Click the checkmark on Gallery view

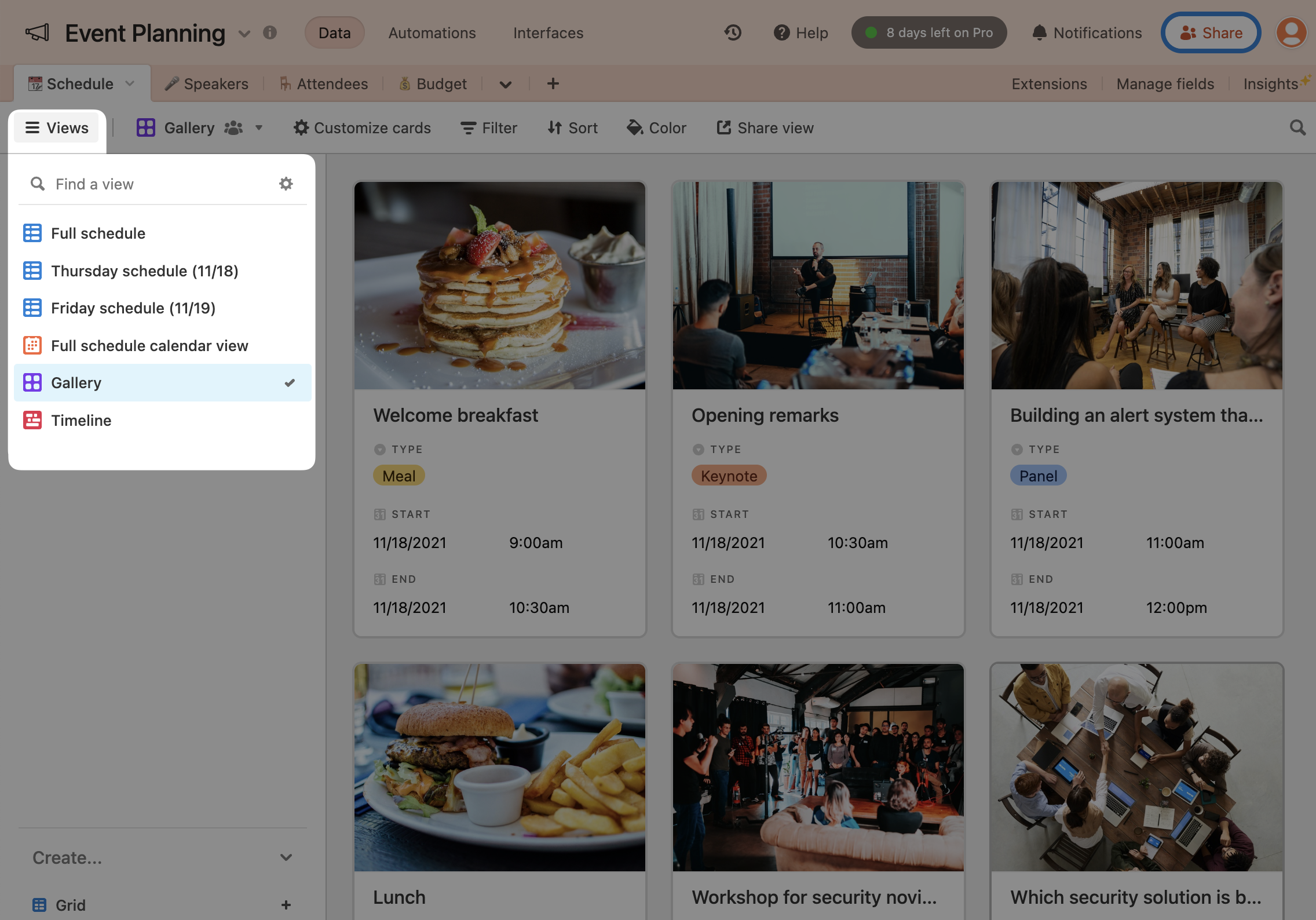coord(290,382)
